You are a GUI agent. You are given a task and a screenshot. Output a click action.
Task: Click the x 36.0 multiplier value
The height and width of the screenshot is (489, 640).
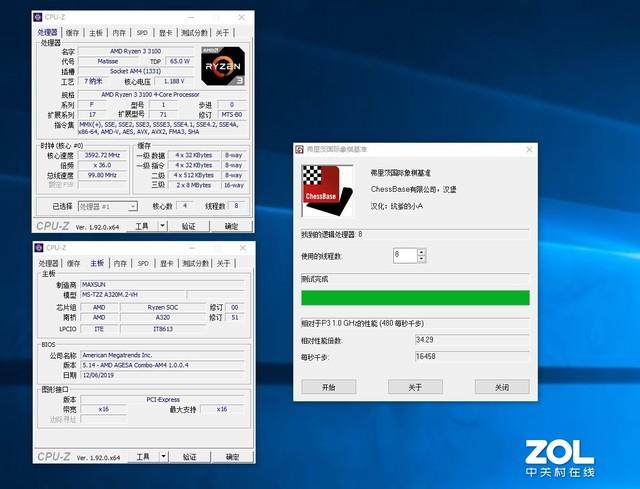[102, 165]
